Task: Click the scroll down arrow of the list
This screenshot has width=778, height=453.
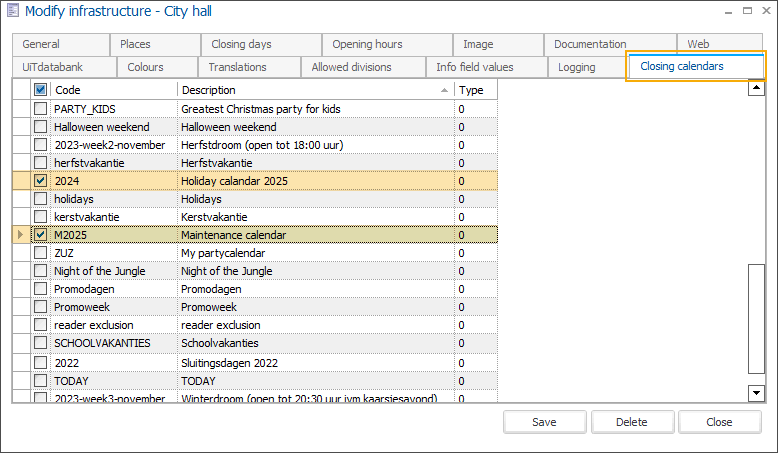Action: point(757,393)
